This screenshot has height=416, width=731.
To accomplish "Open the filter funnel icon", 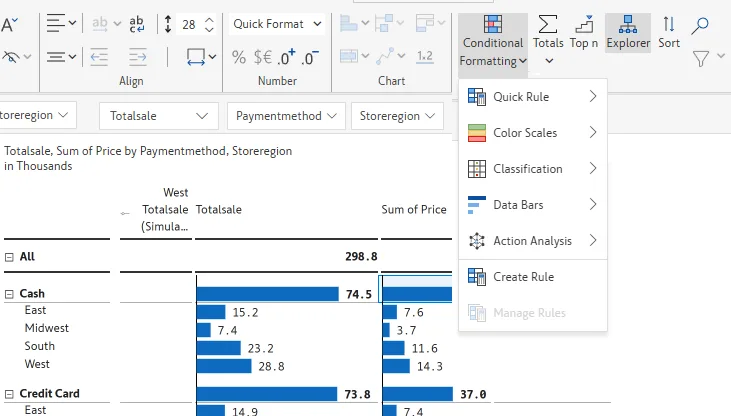I will [701, 59].
